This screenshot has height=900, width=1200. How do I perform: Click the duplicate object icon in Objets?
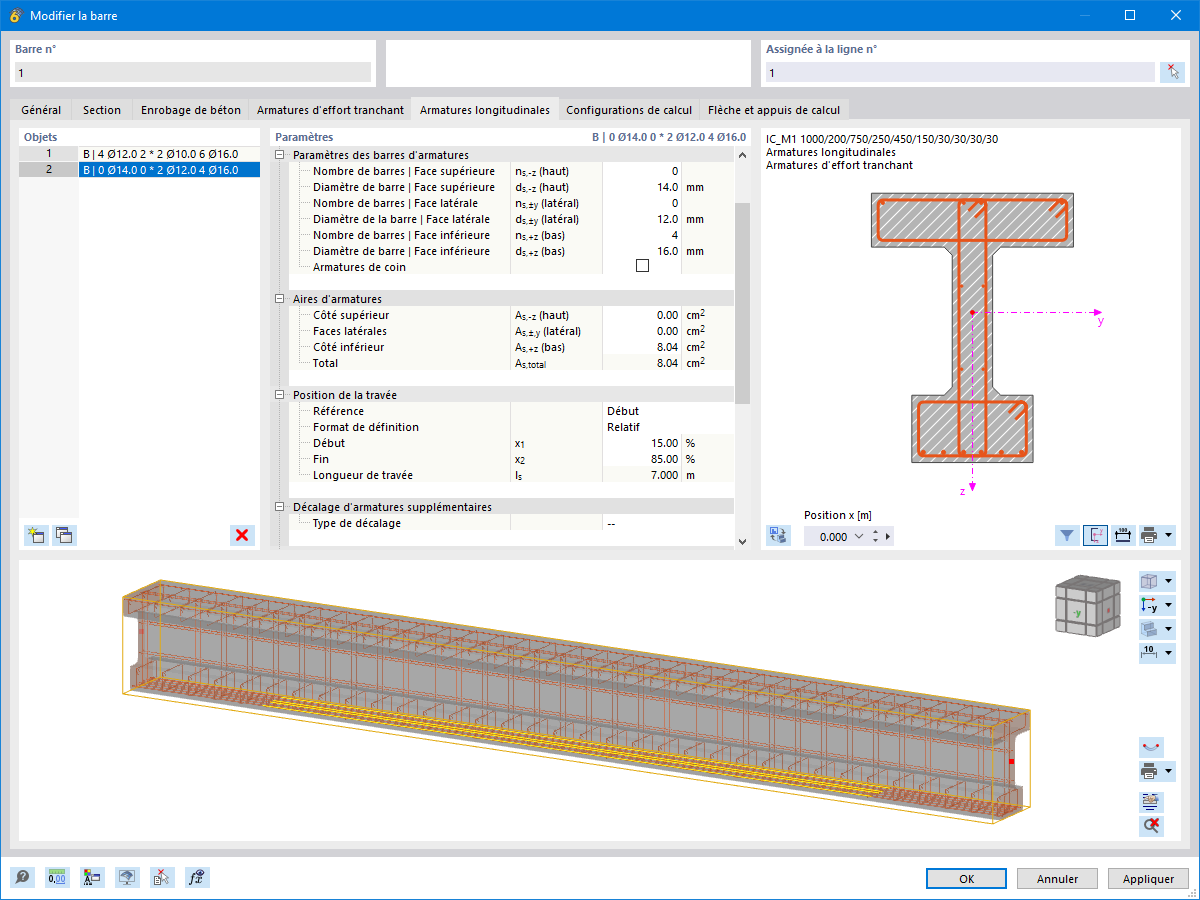tap(63, 535)
